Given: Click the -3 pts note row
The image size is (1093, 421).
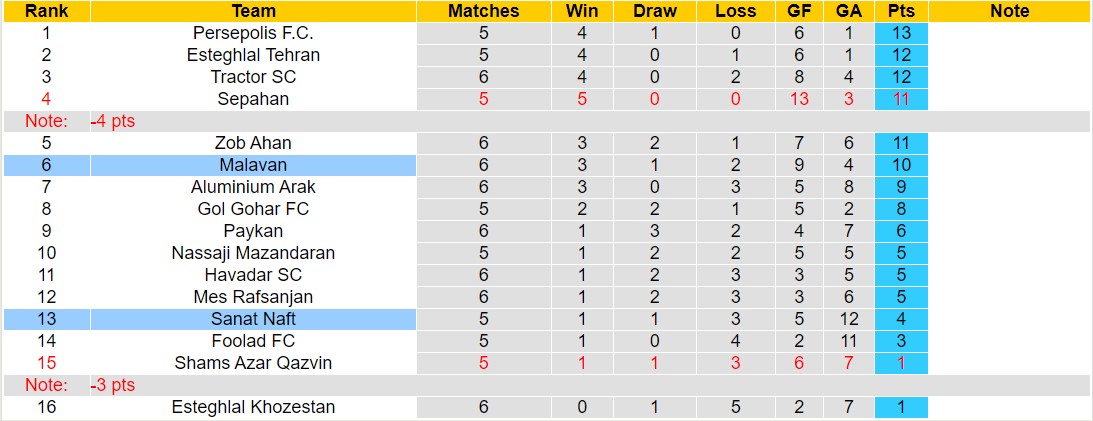Looking at the screenshot, I should pyautogui.click(x=112, y=385).
